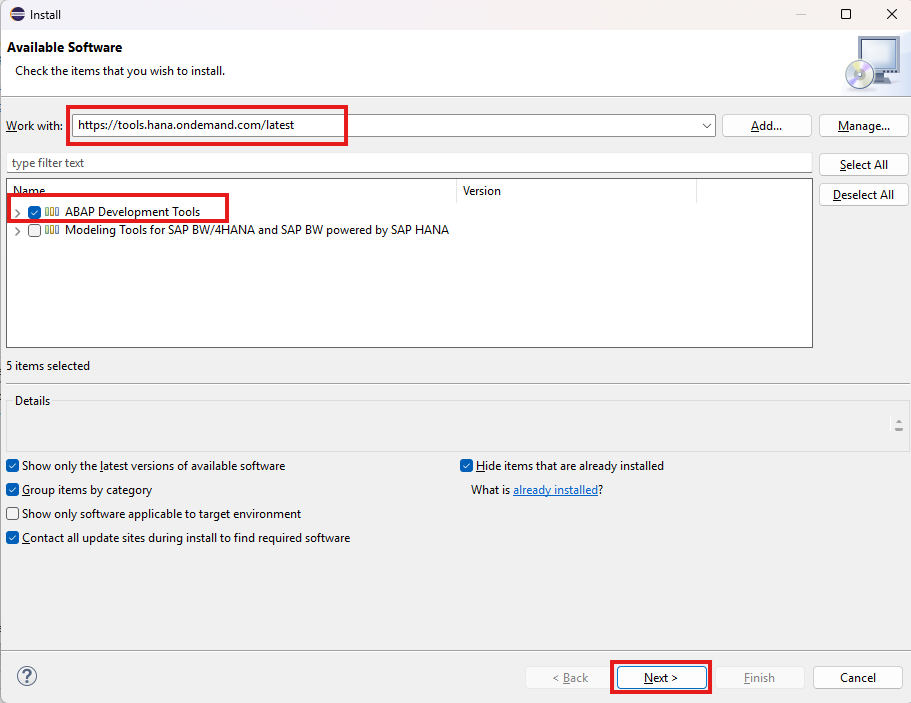911x703 pixels.
Task: Open the Work with site dropdown arrow
Action: tap(706, 125)
